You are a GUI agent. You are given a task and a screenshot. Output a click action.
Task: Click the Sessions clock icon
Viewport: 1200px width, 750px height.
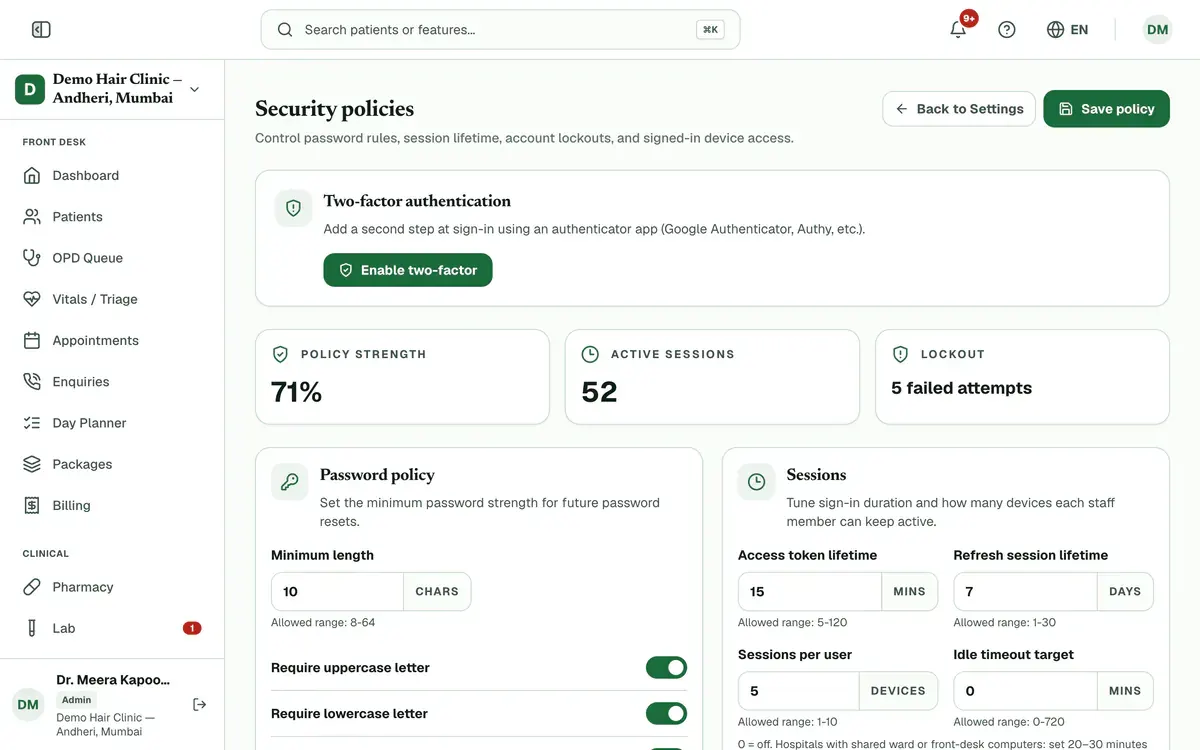(x=757, y=482)
